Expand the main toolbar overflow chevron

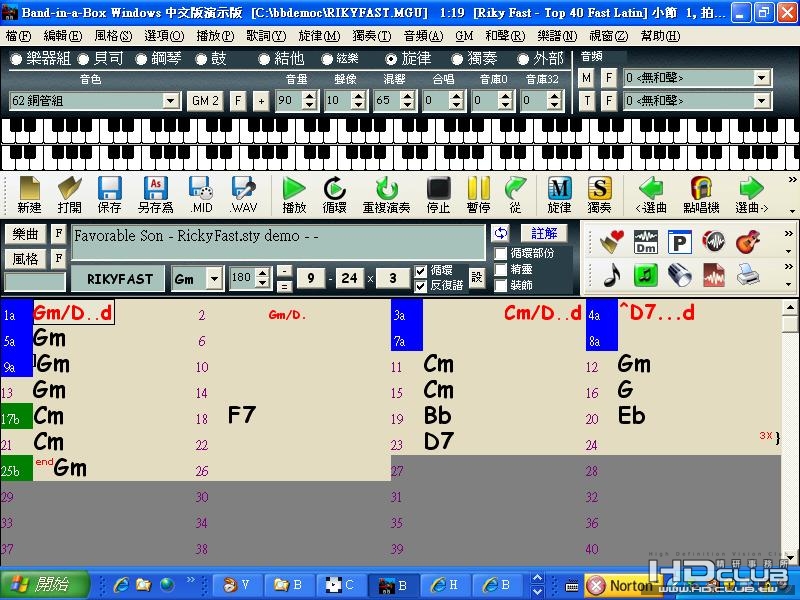[x=792, y=180]
